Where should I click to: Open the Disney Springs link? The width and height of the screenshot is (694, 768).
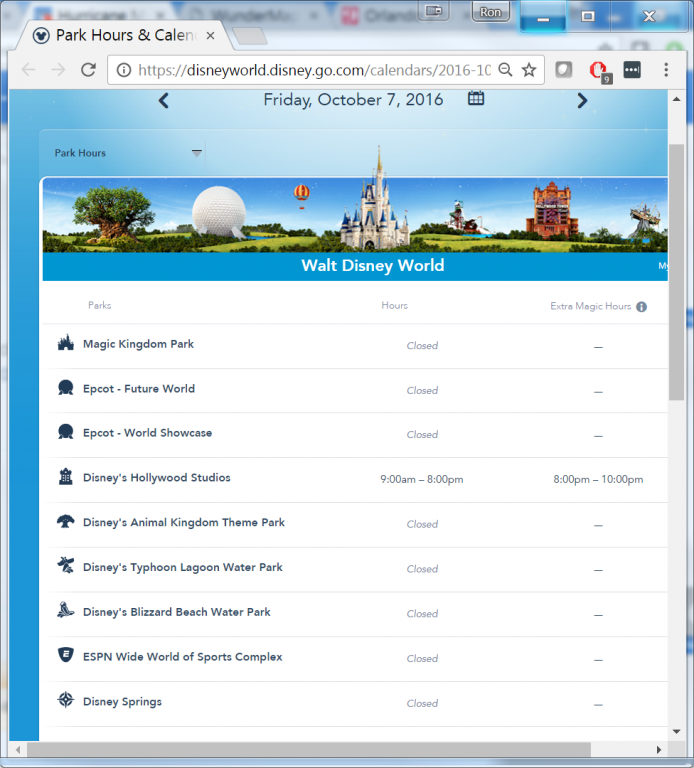pos(122,702)
